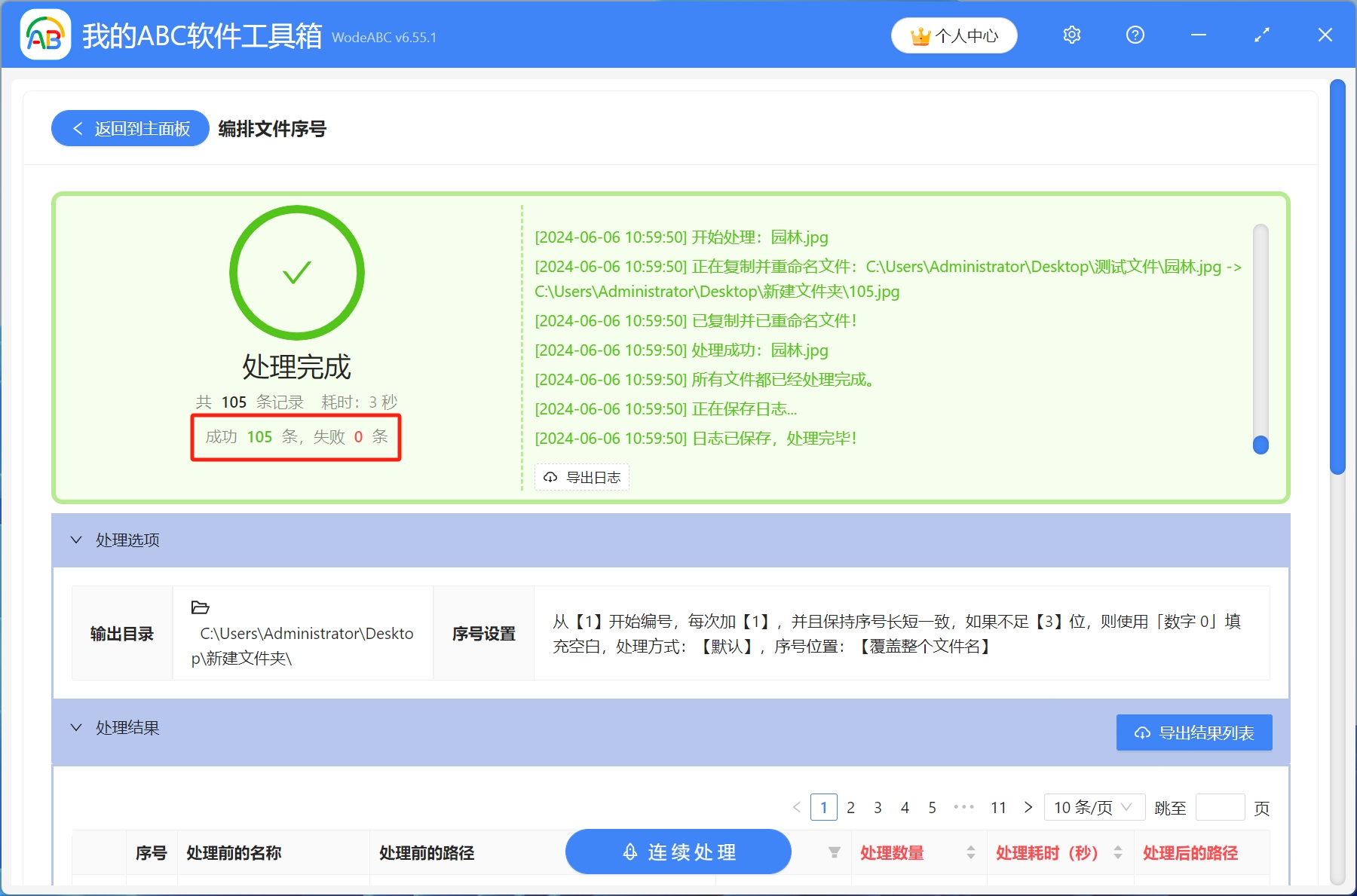Click the AB logo in the title bar
The image size is (1357, 896).
44,35
